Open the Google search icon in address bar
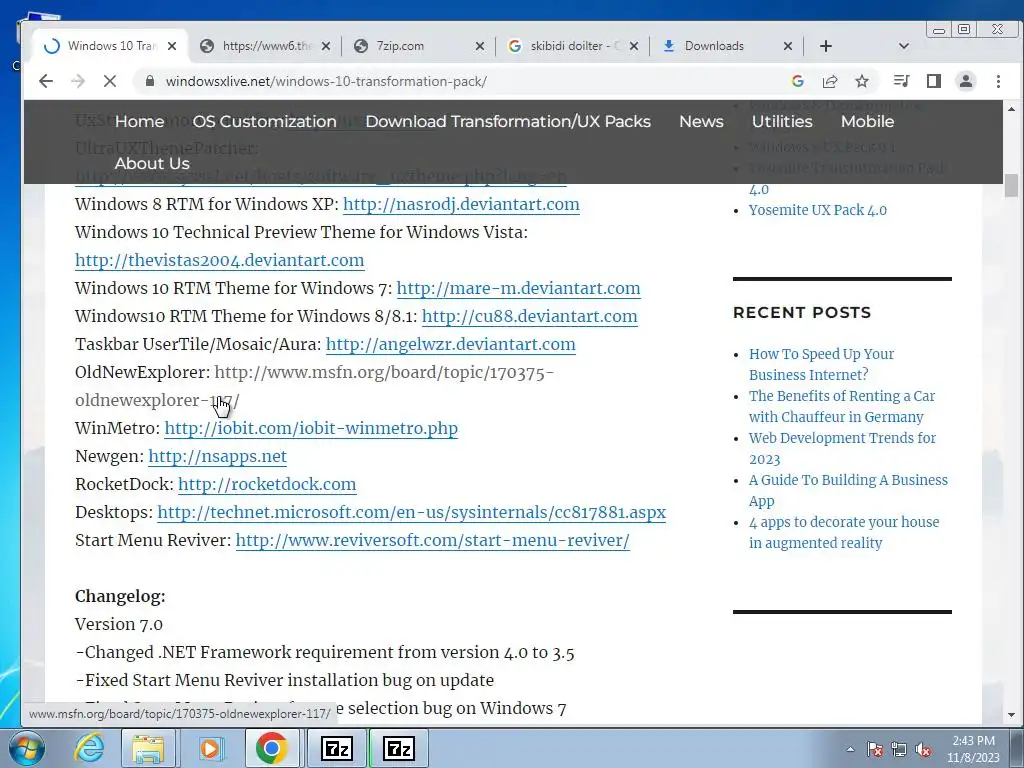Screen dimensions: 1024x768 click(x=797, y=81)
